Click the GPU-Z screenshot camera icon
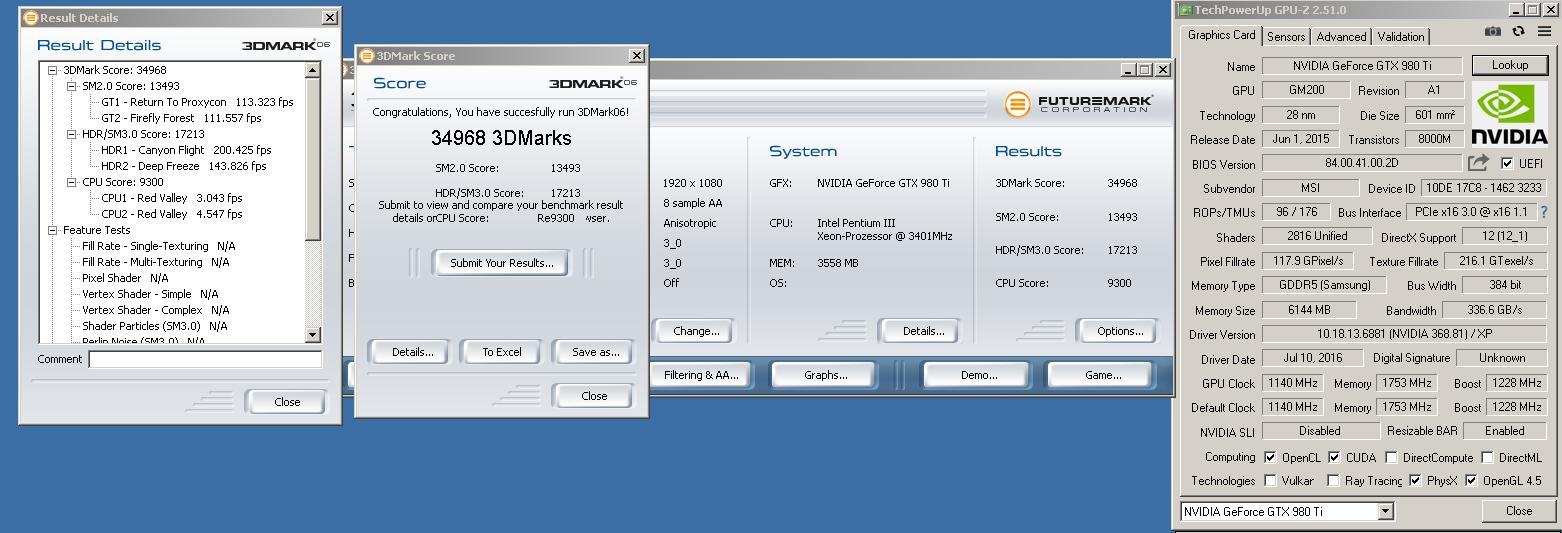The width and height of the screenshot is (1562, 533). 1492,32
